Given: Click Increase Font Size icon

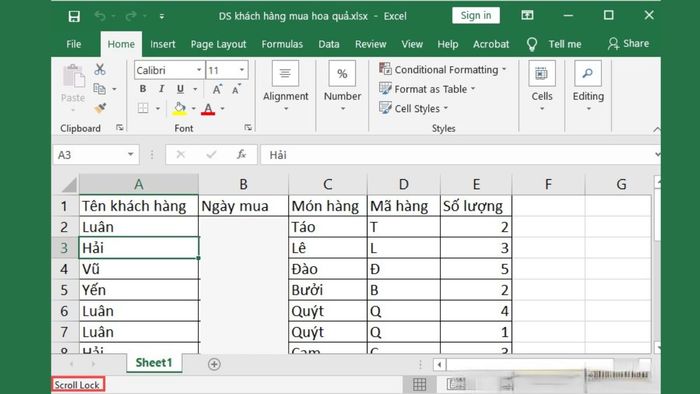Looking at the screenshot, I should coord(217,89).
